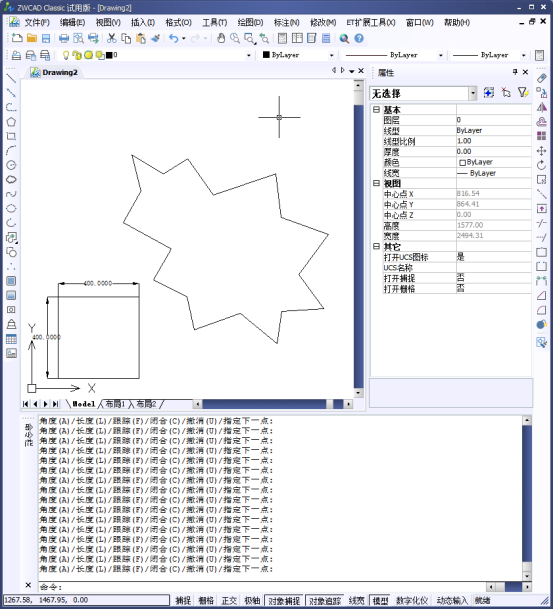Select the Spline curve tool

[x=11, y=194]
